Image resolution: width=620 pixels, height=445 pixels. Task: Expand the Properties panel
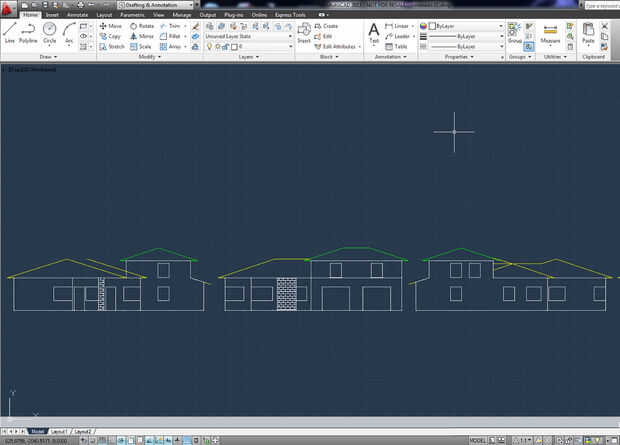459,57
